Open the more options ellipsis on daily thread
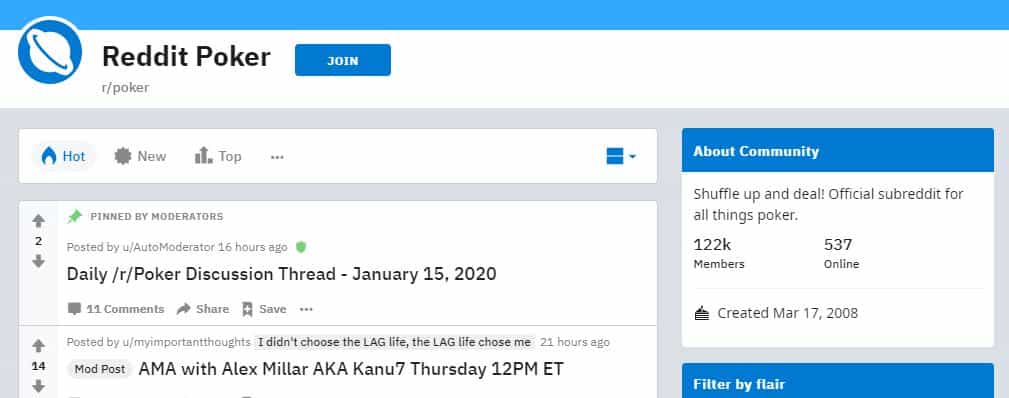 306,309
